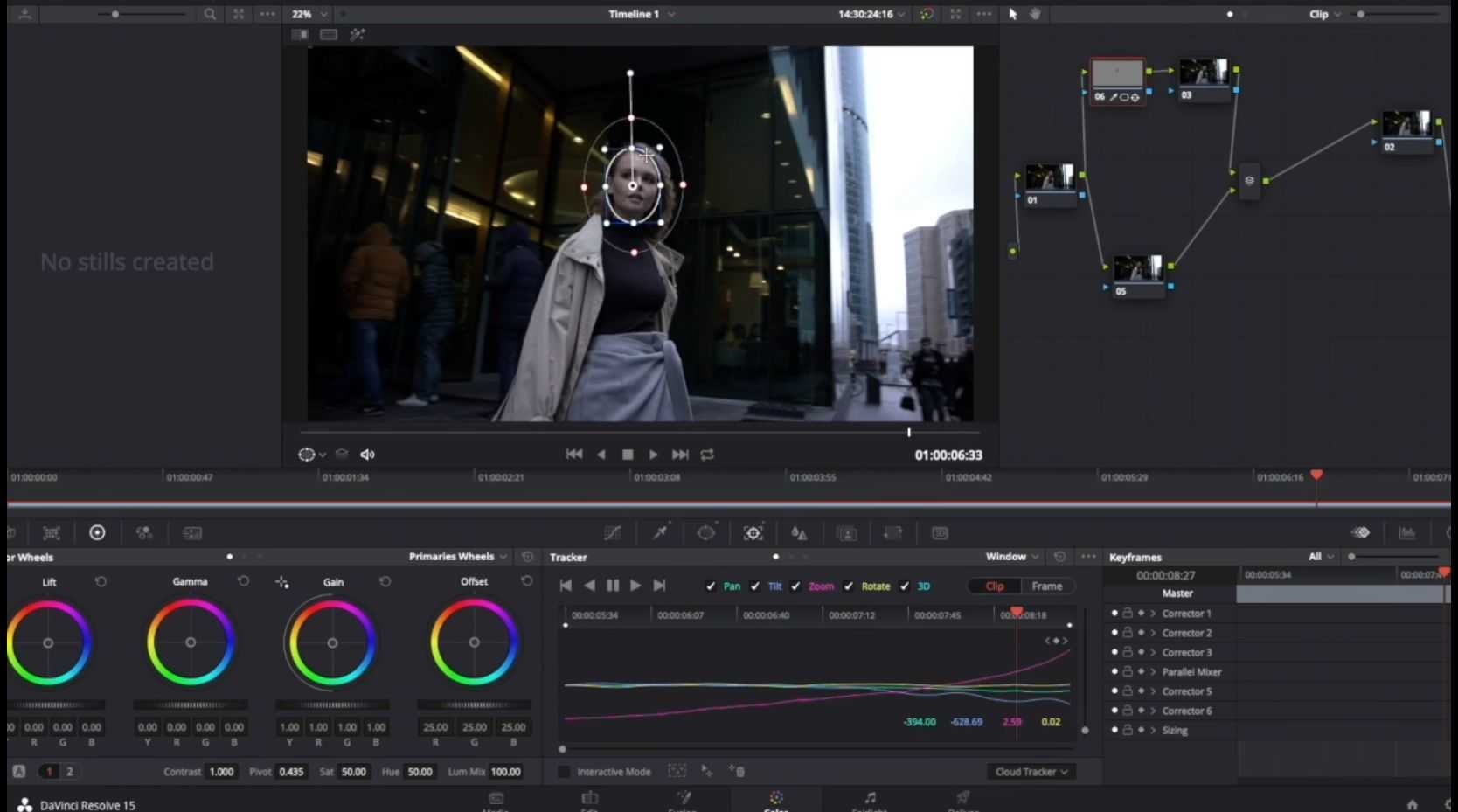Image resolution: width=1458 pixels, height=812 pixels.
Task: Open the Motion Effects palette icon
Action: coord(192,532)
